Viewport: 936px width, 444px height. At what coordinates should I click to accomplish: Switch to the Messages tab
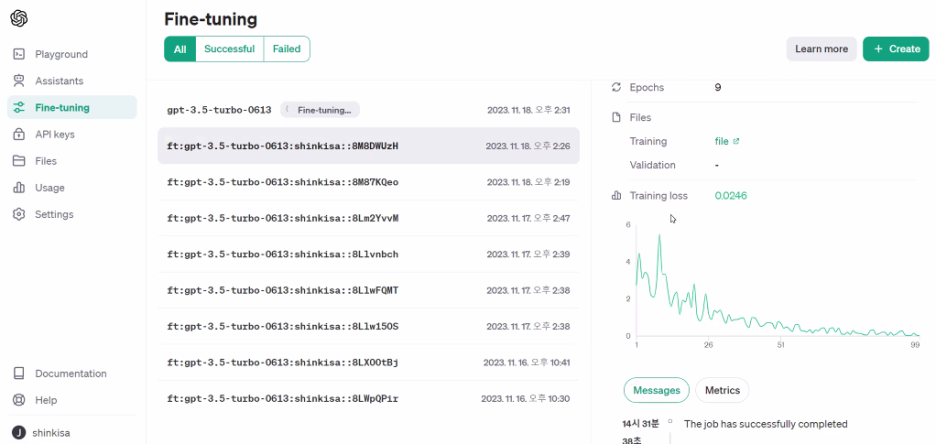coord(657,390)
